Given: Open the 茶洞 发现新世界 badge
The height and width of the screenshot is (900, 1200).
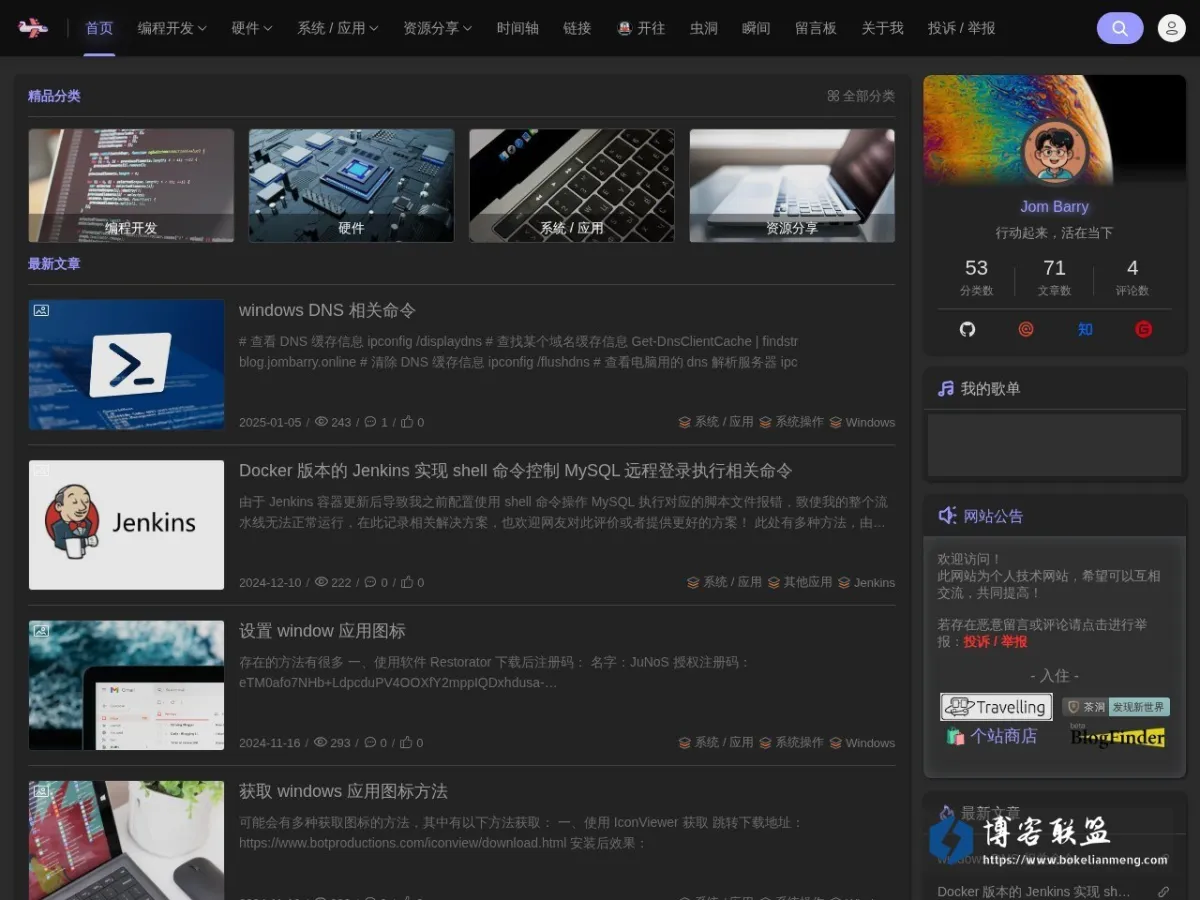Looking at the screenshot, I should tap(1116, 707).
